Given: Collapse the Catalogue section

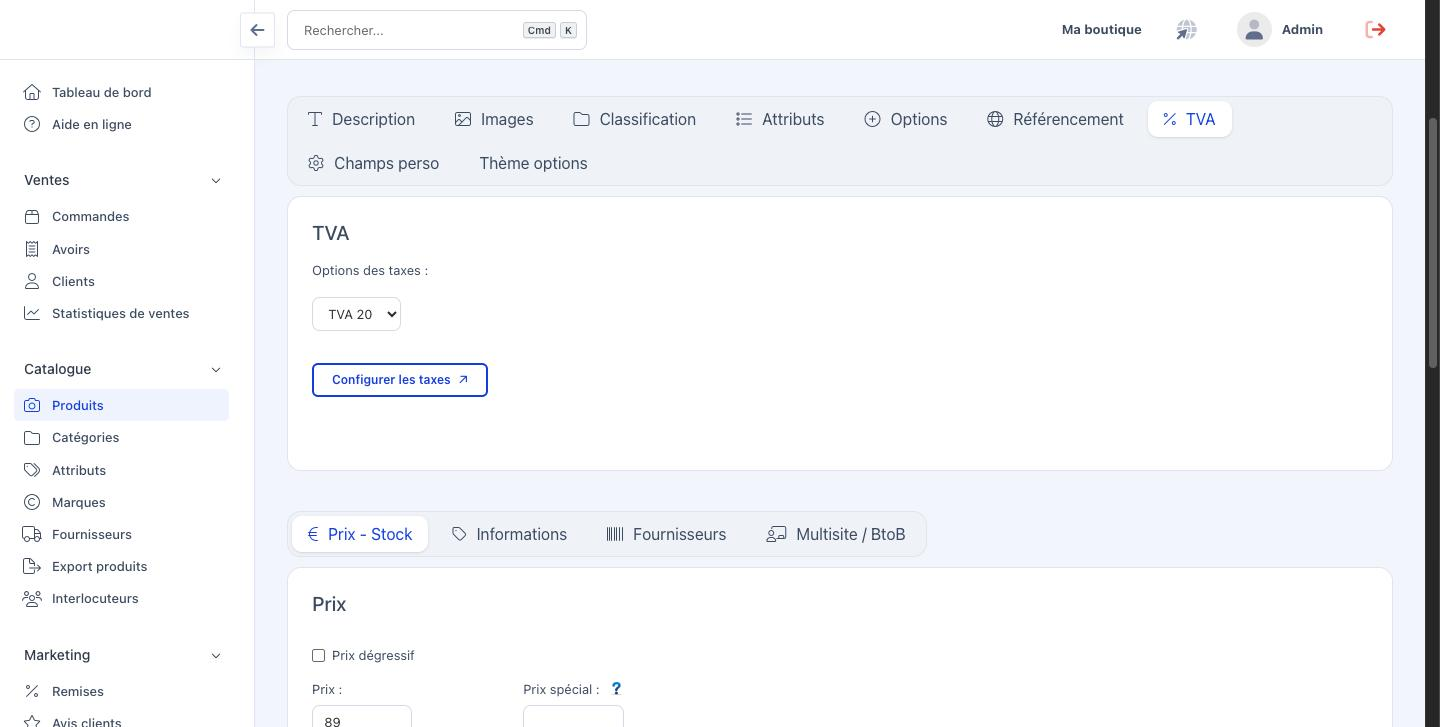Looking at the screenshot, I should click(x=216, y=369).
